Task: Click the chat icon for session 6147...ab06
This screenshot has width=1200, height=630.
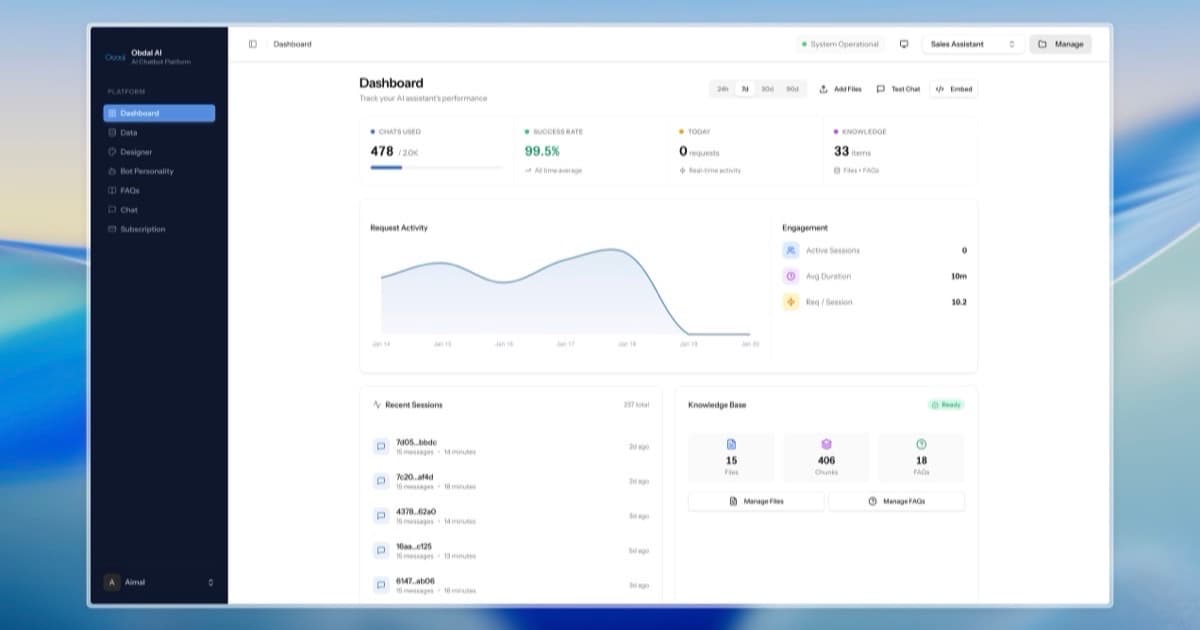Action: coord(381,585)
